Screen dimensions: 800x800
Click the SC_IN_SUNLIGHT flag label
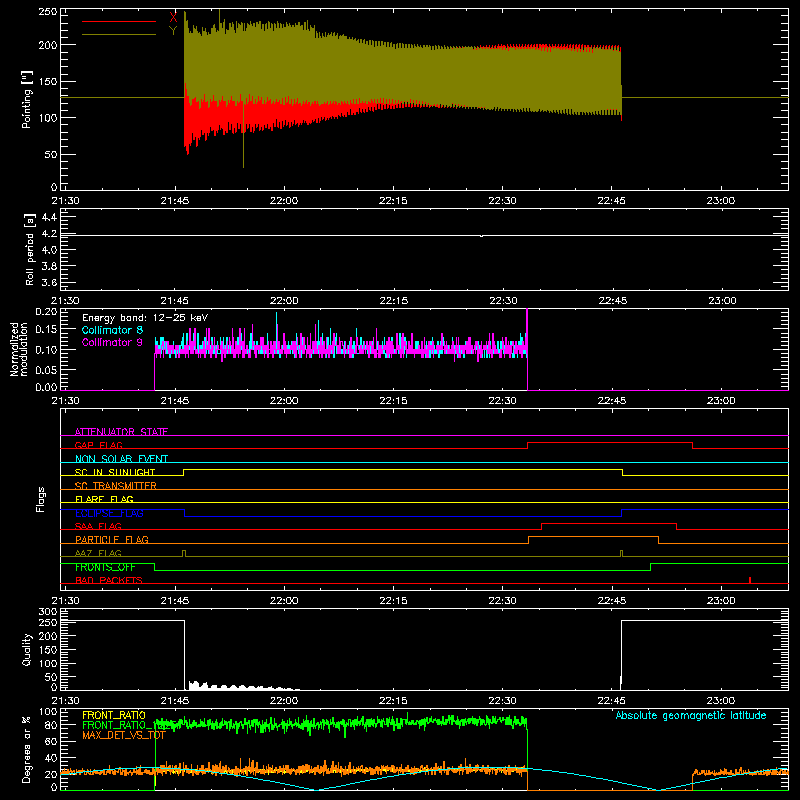[115, 472]
